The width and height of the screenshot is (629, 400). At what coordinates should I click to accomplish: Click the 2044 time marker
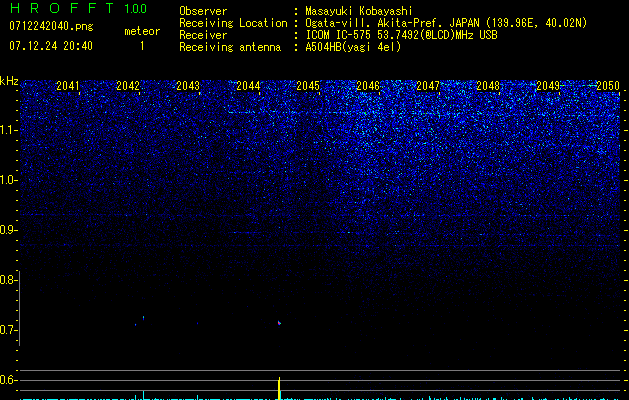(x=248, y=86)
